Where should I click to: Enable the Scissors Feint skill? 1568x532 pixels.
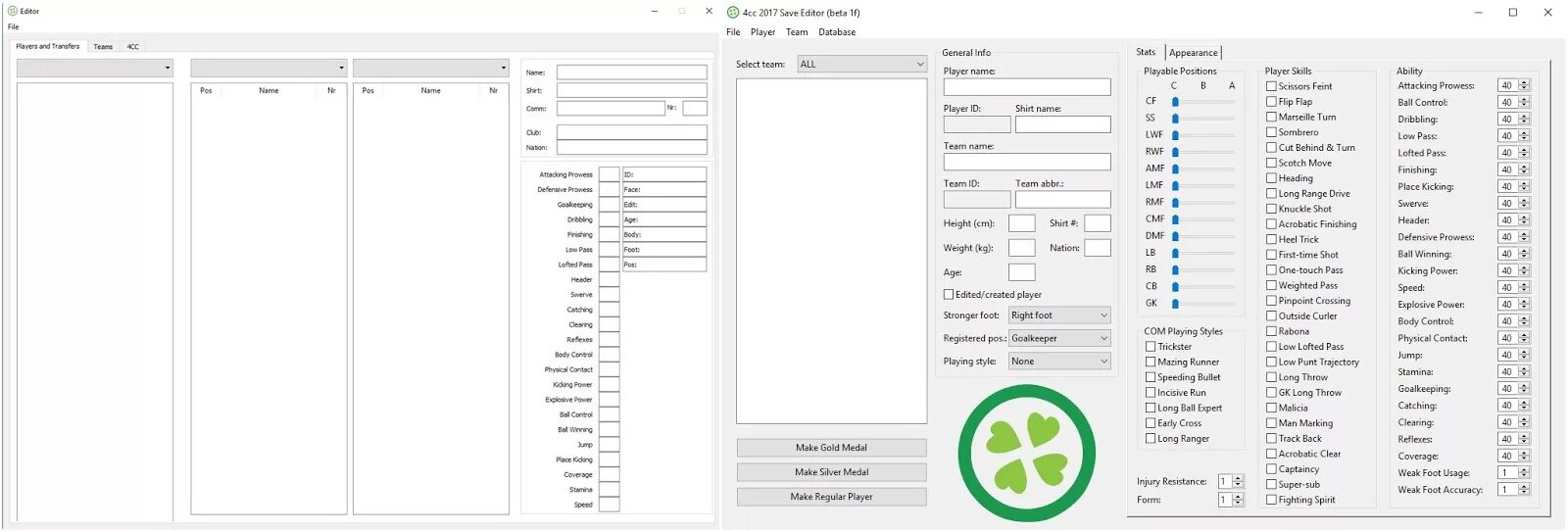1271,86
